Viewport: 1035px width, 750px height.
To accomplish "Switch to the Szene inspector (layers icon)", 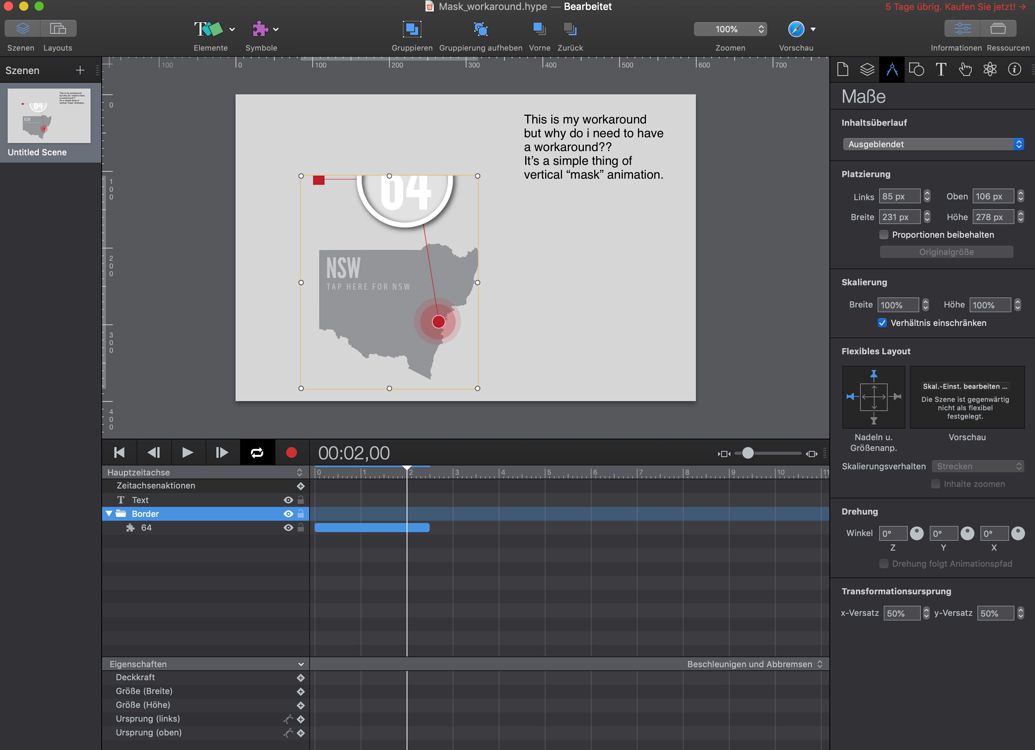I will tap(866, 69).
